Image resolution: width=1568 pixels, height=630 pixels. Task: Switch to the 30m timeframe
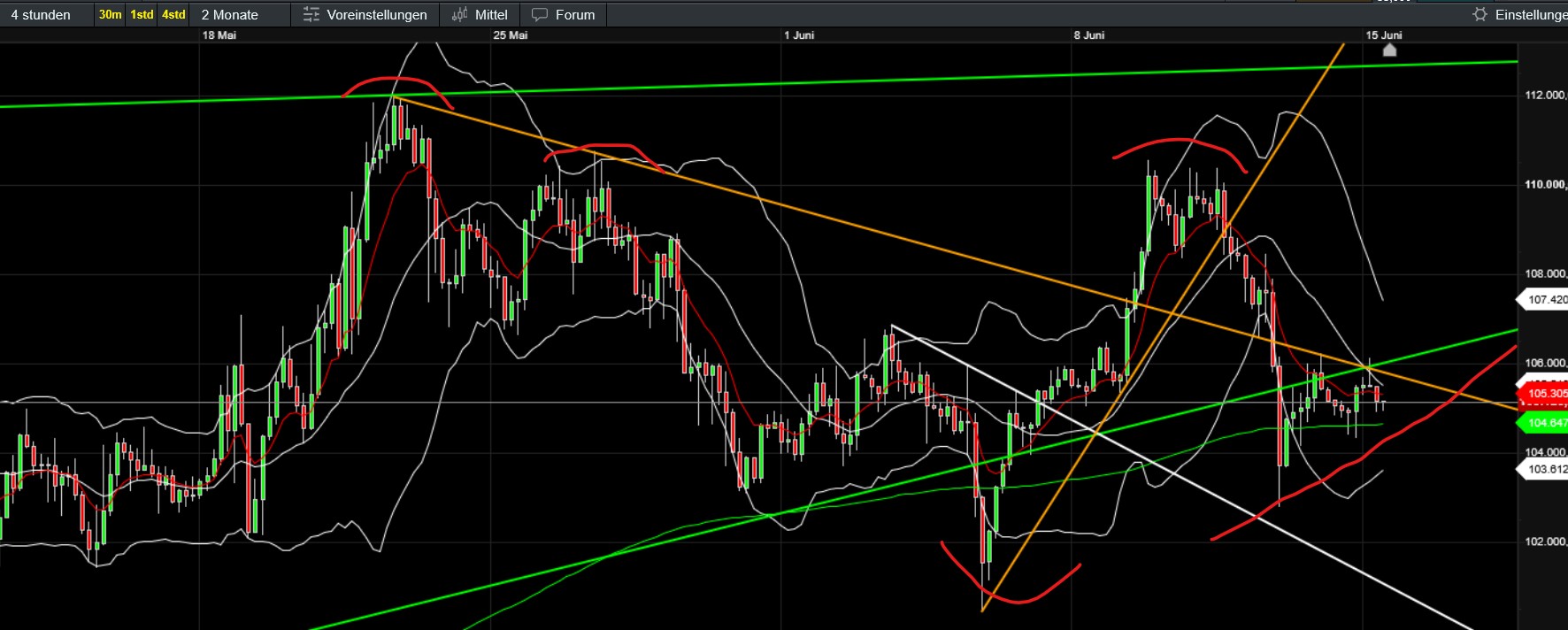pyautogui.click(x=110, y=15)
